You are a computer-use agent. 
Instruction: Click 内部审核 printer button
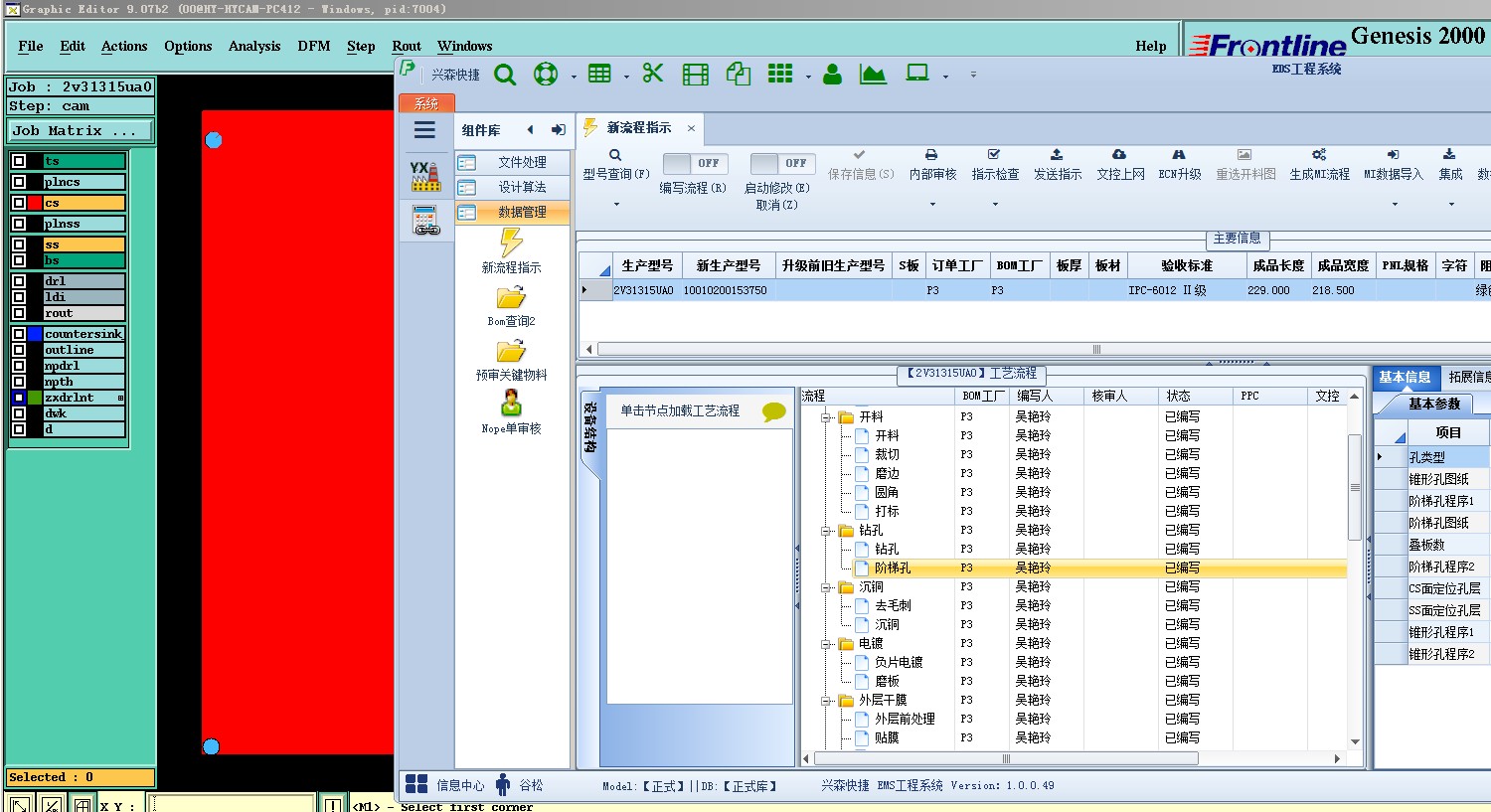pyautogui.click(x=931, y=164)
